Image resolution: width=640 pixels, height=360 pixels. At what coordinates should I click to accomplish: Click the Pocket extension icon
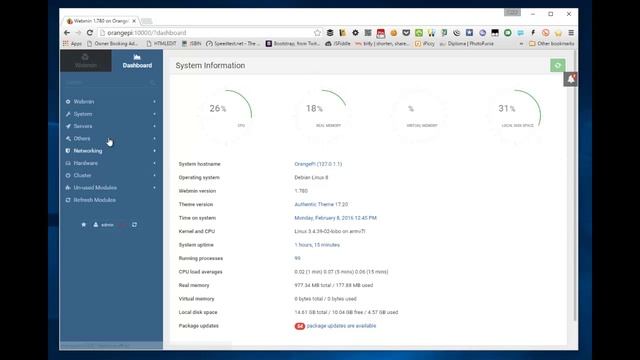pyautogui.click(x=406, y=33)
